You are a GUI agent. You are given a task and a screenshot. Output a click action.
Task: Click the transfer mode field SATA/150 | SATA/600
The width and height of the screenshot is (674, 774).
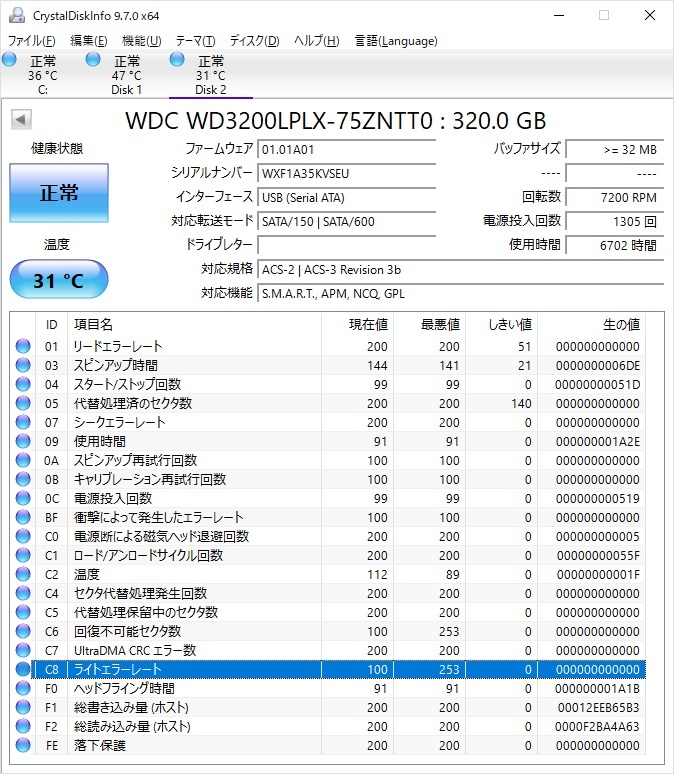coord(347,221)
